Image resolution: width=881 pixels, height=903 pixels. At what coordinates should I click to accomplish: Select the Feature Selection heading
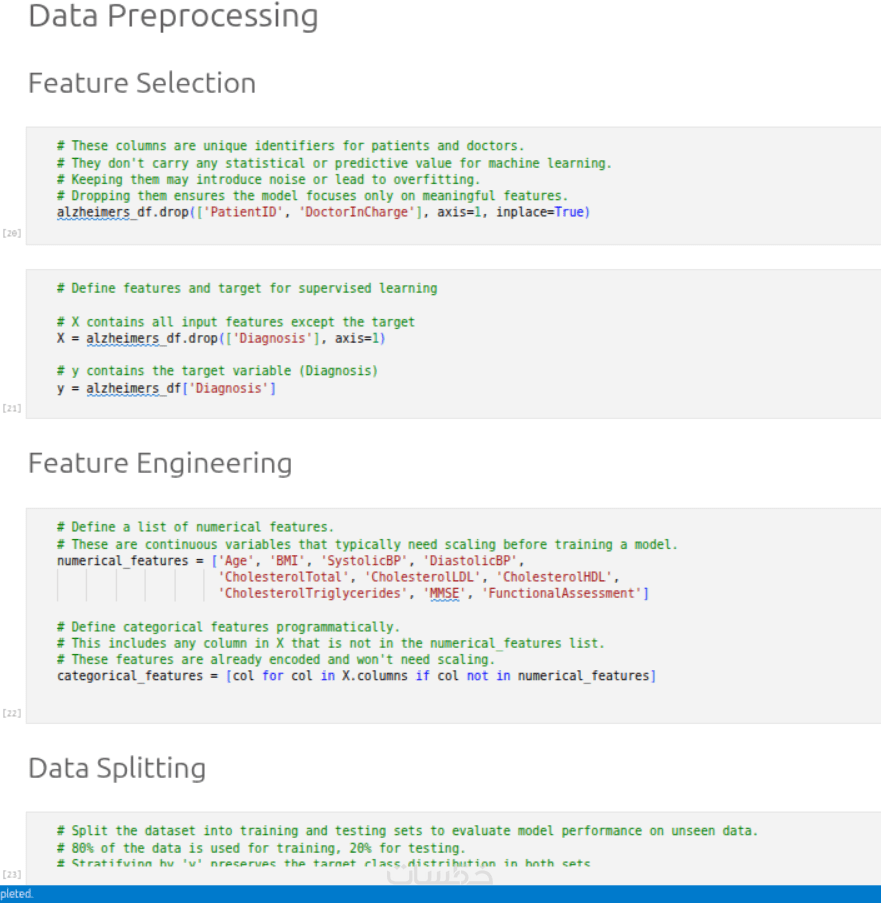142,83
